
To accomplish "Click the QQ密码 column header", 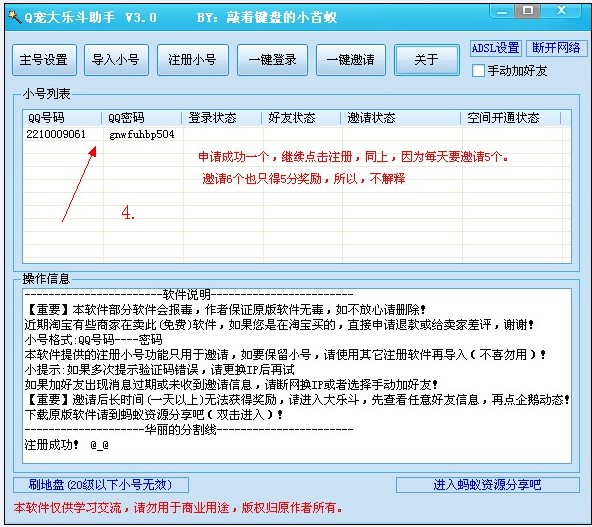I will click(x=142, y=118).
